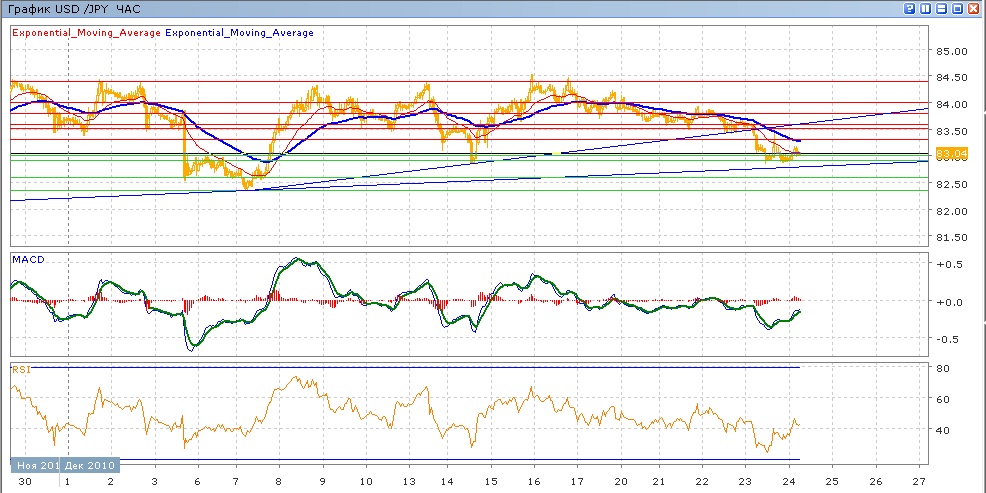Click the 85.00 price axis value
The height and width of the screenshot is (493, 986).
coord(951,51)
